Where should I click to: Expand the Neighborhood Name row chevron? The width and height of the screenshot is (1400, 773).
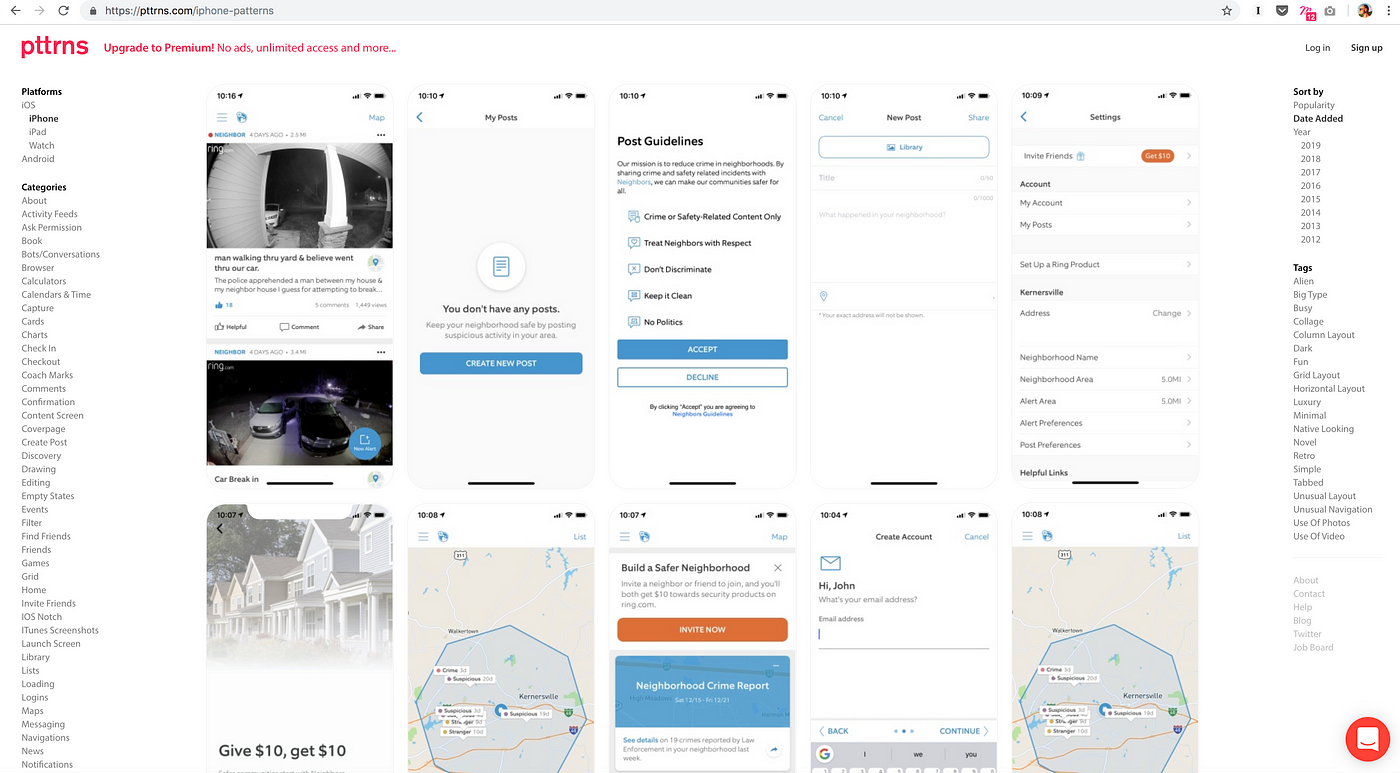tap(1189, 357)
